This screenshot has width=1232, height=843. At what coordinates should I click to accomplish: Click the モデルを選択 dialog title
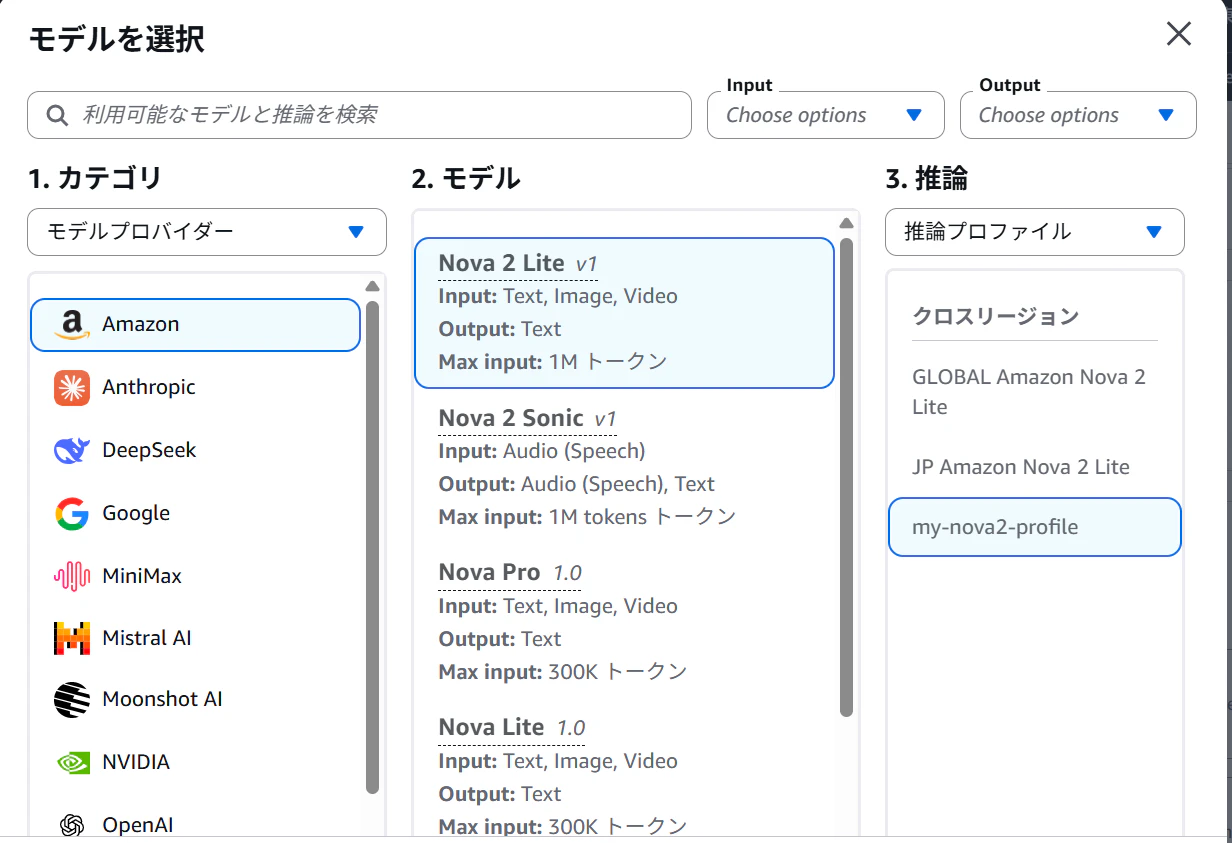pos(116,39)
